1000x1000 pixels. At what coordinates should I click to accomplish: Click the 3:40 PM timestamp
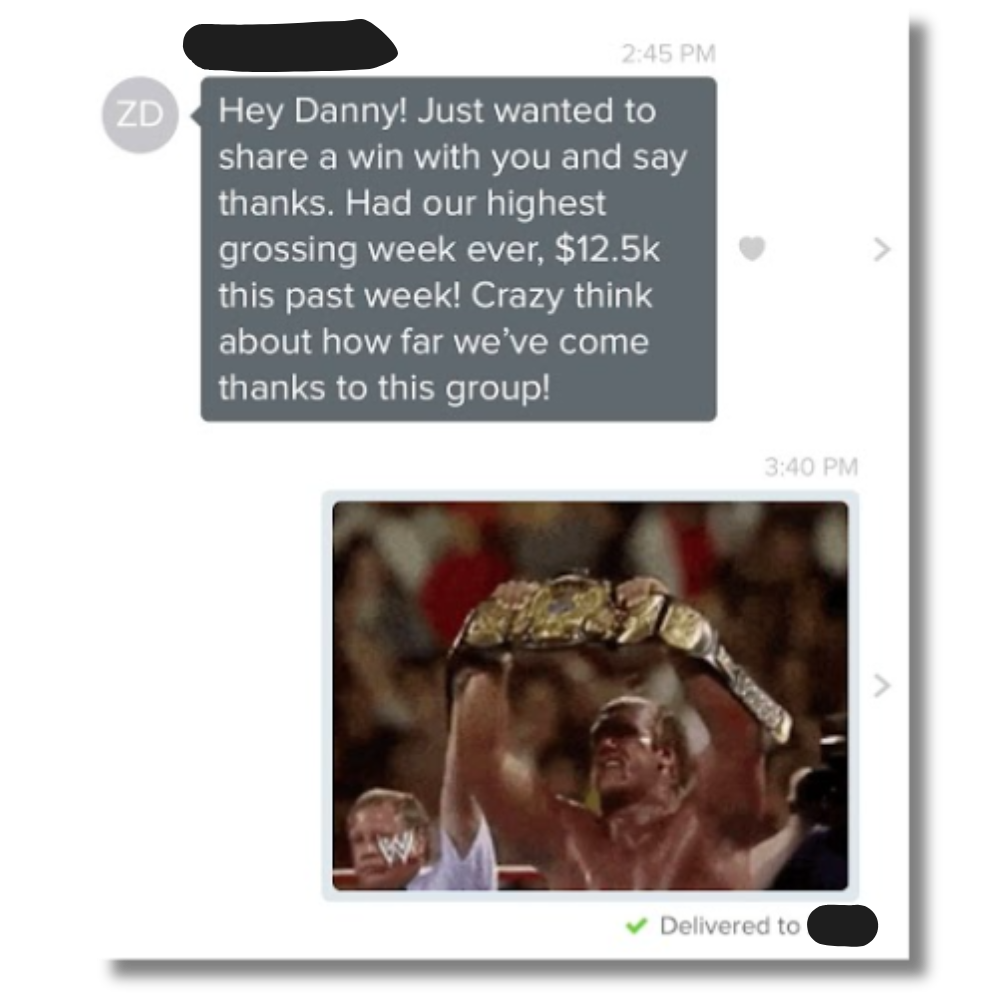[811, 467]
